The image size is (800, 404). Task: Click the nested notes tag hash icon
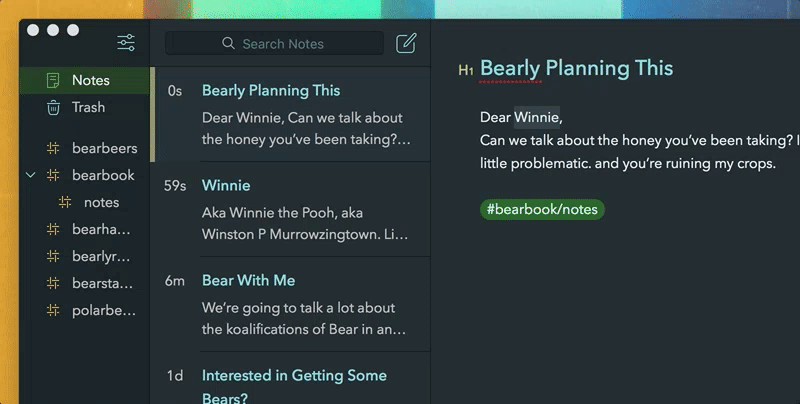click(x=66, y=202)
